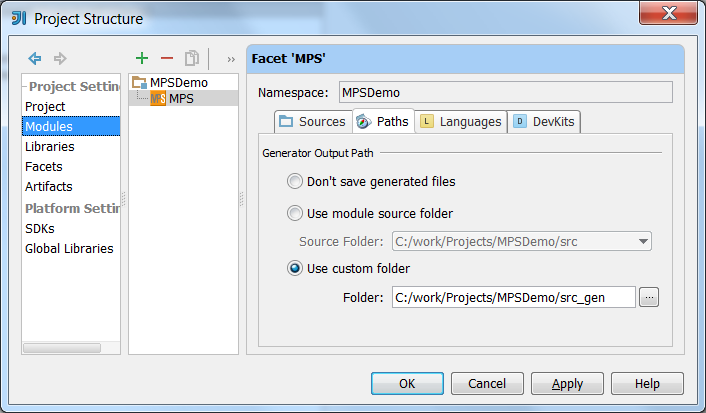Expand more toolbar actions chevron
706x413 pixels.
(231, 59)
